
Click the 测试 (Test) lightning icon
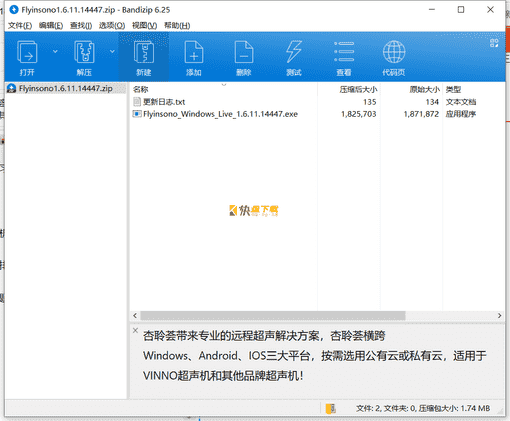coord(294,52)
